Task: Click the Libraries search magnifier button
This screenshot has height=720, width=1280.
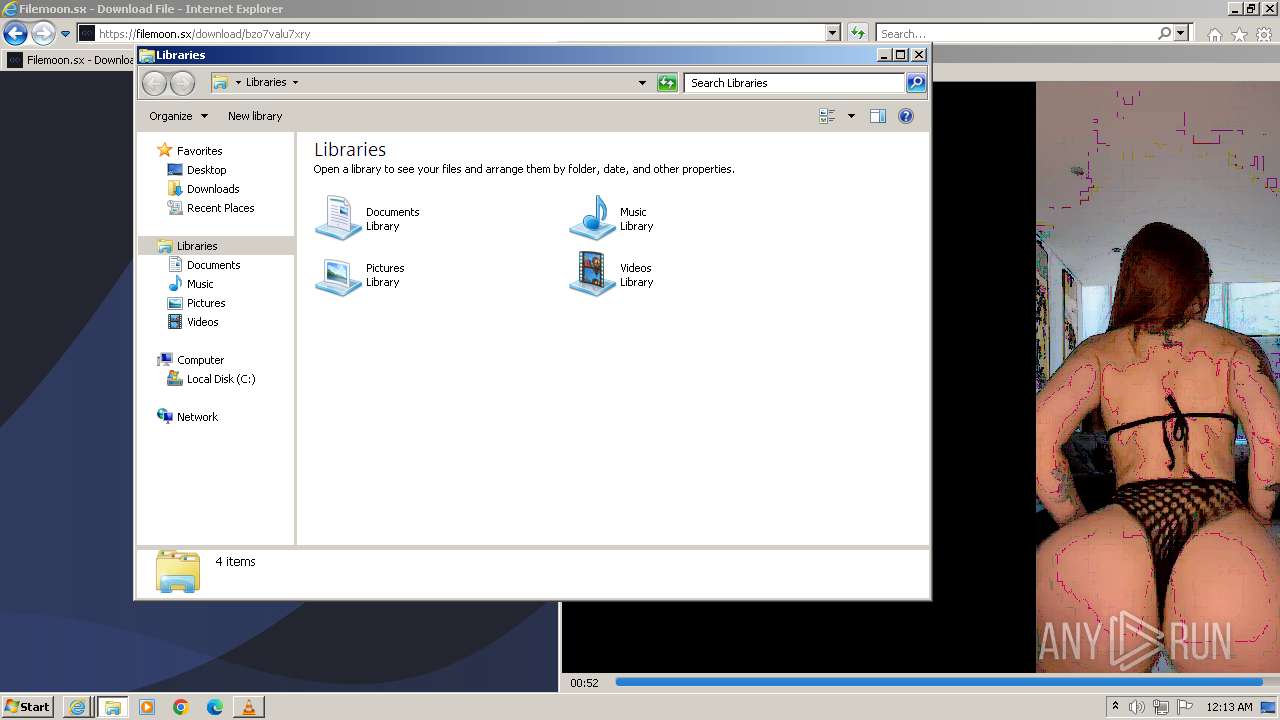Action: tap(916, 83)
